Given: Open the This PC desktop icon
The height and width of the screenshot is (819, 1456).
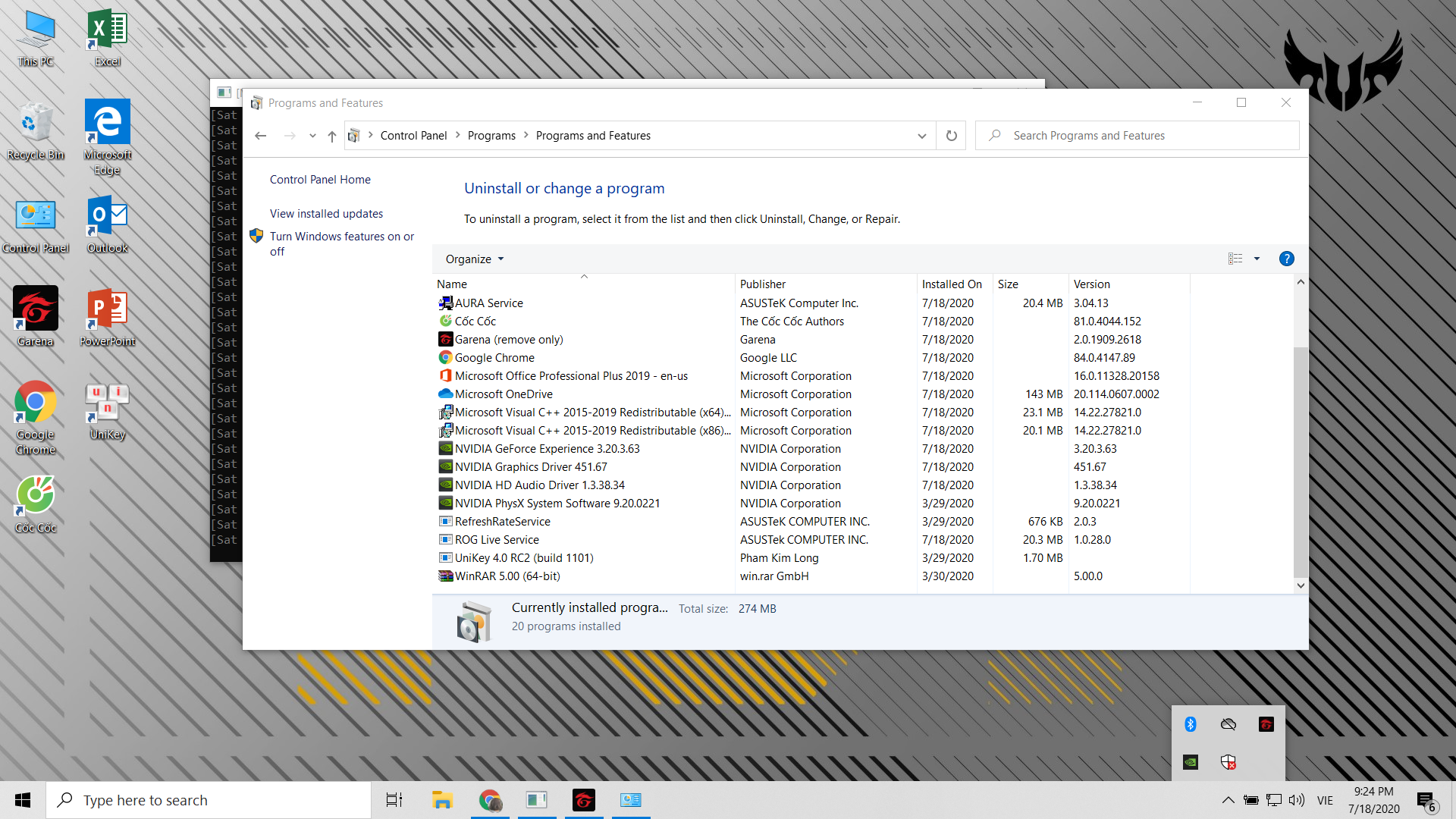Looking at the screenshot, I should coord(36,39).
